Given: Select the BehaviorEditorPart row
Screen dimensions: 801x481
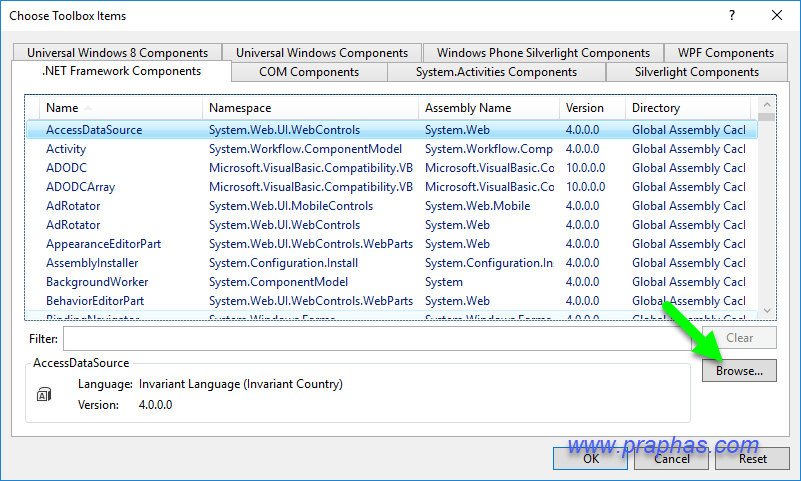Looking at the screenshot, I should (392, 301).
